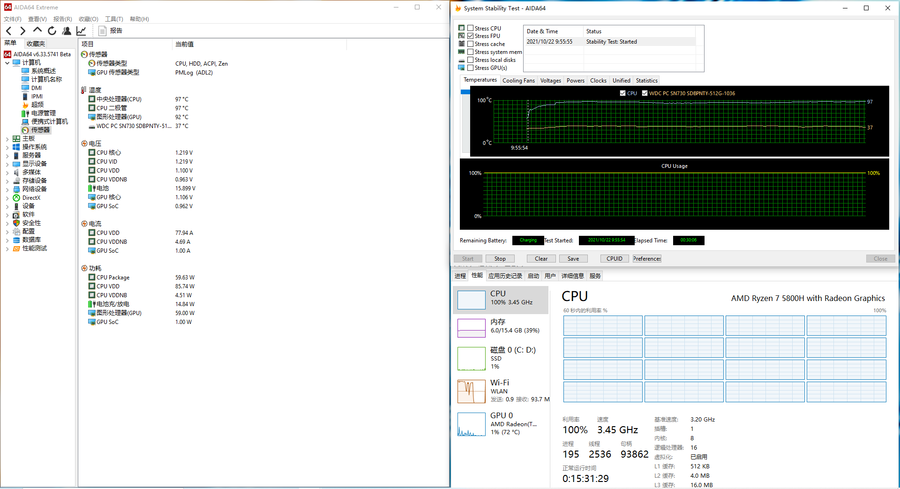
Task: Refresh sensor readings via toolbar refresh icon
Action: coord(52,31)
